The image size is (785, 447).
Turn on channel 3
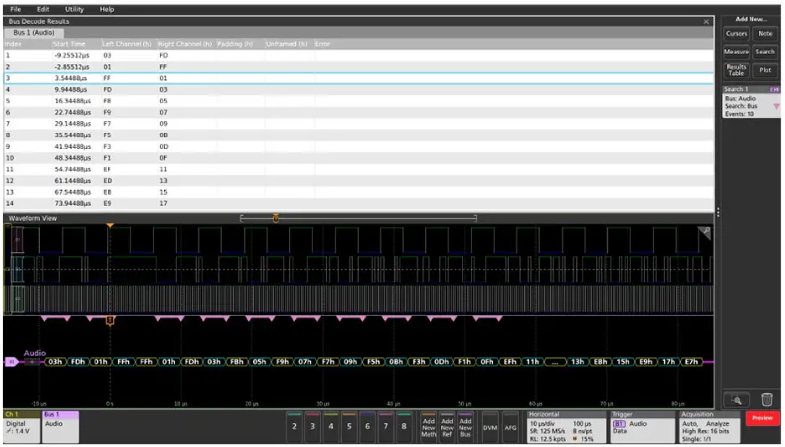[x=312, y=426]
